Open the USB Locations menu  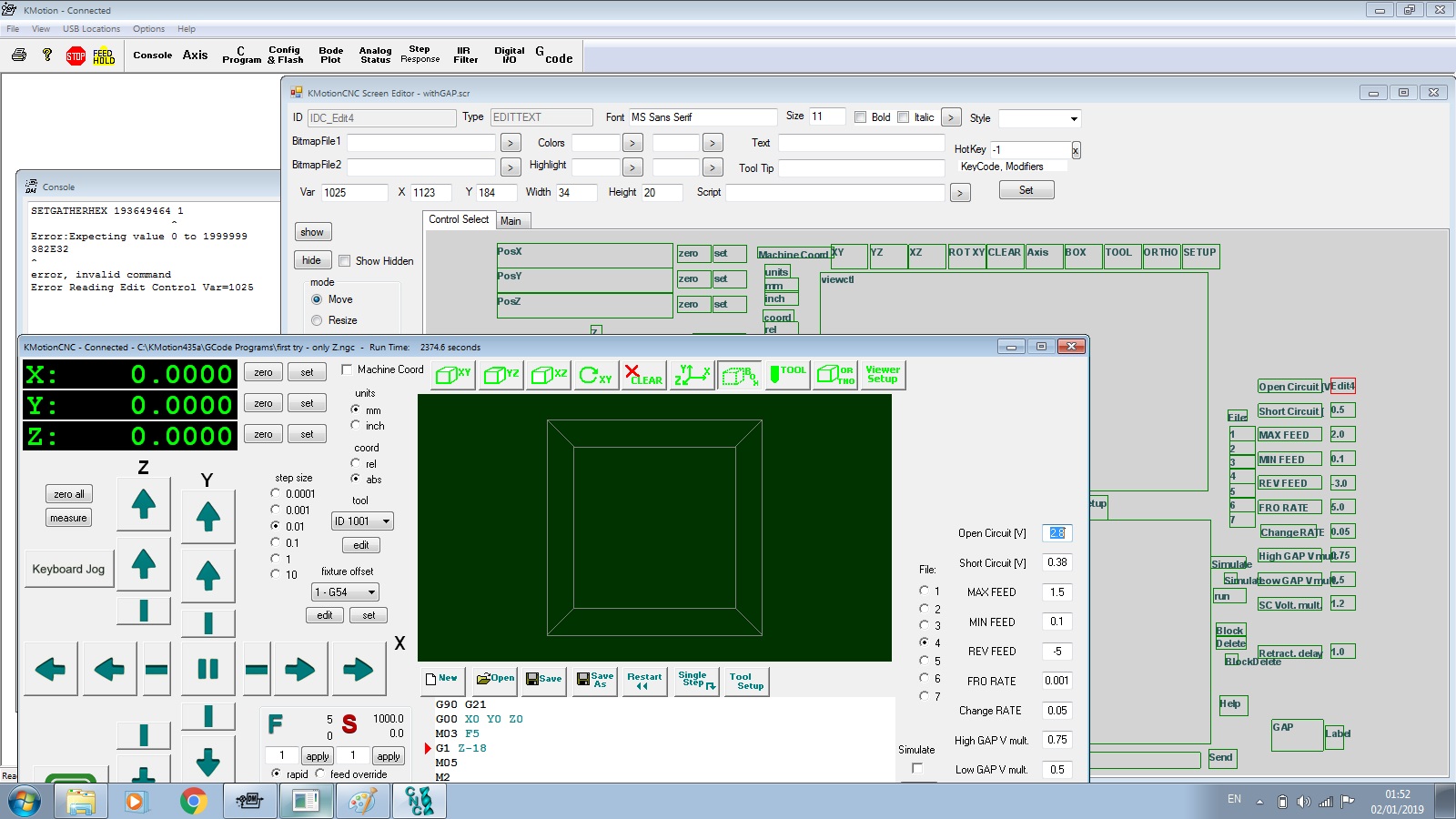point(91,29)
